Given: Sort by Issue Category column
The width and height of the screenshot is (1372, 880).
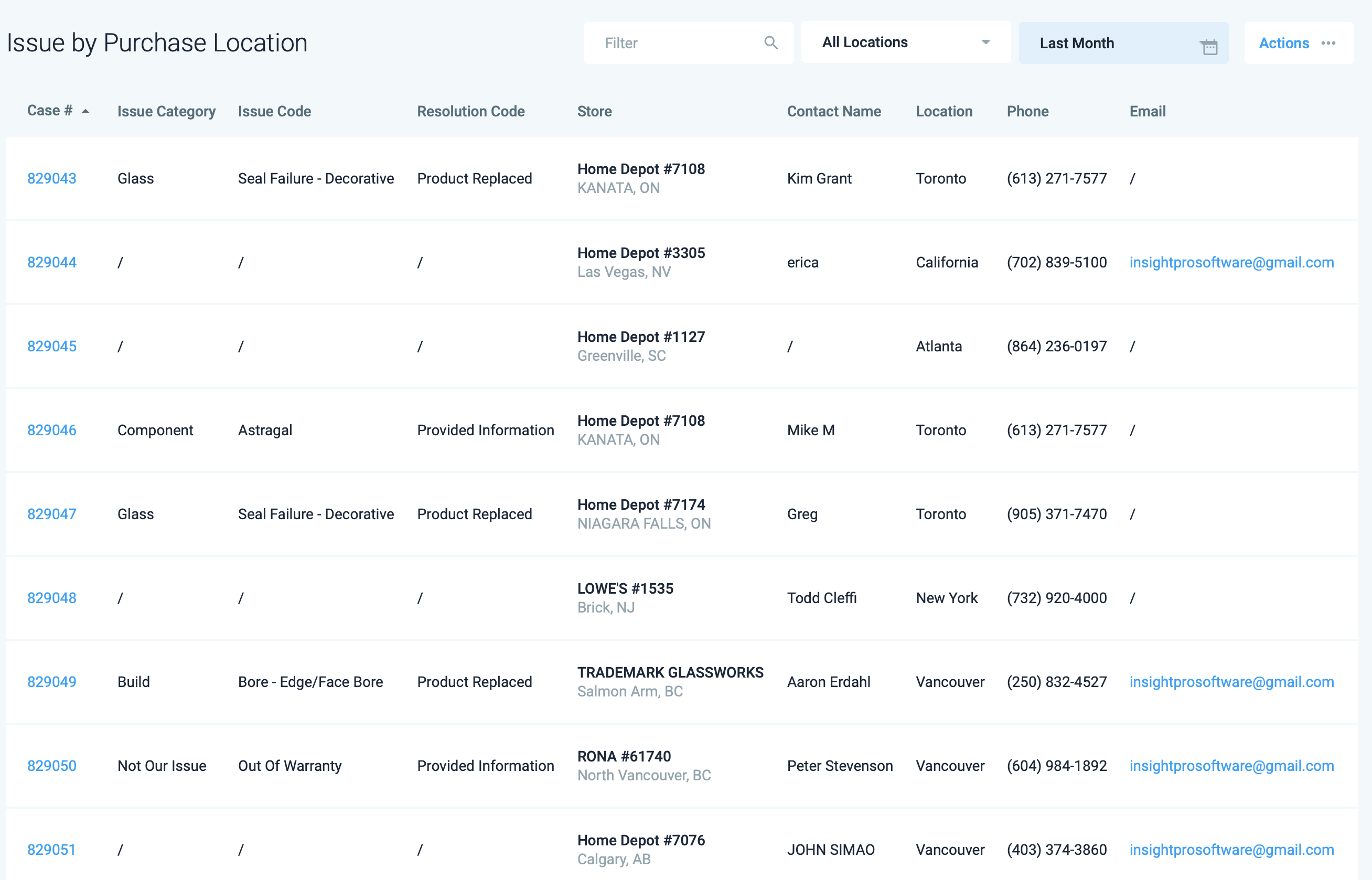Looking at the screenshot, I should click(x=166, y=111).
